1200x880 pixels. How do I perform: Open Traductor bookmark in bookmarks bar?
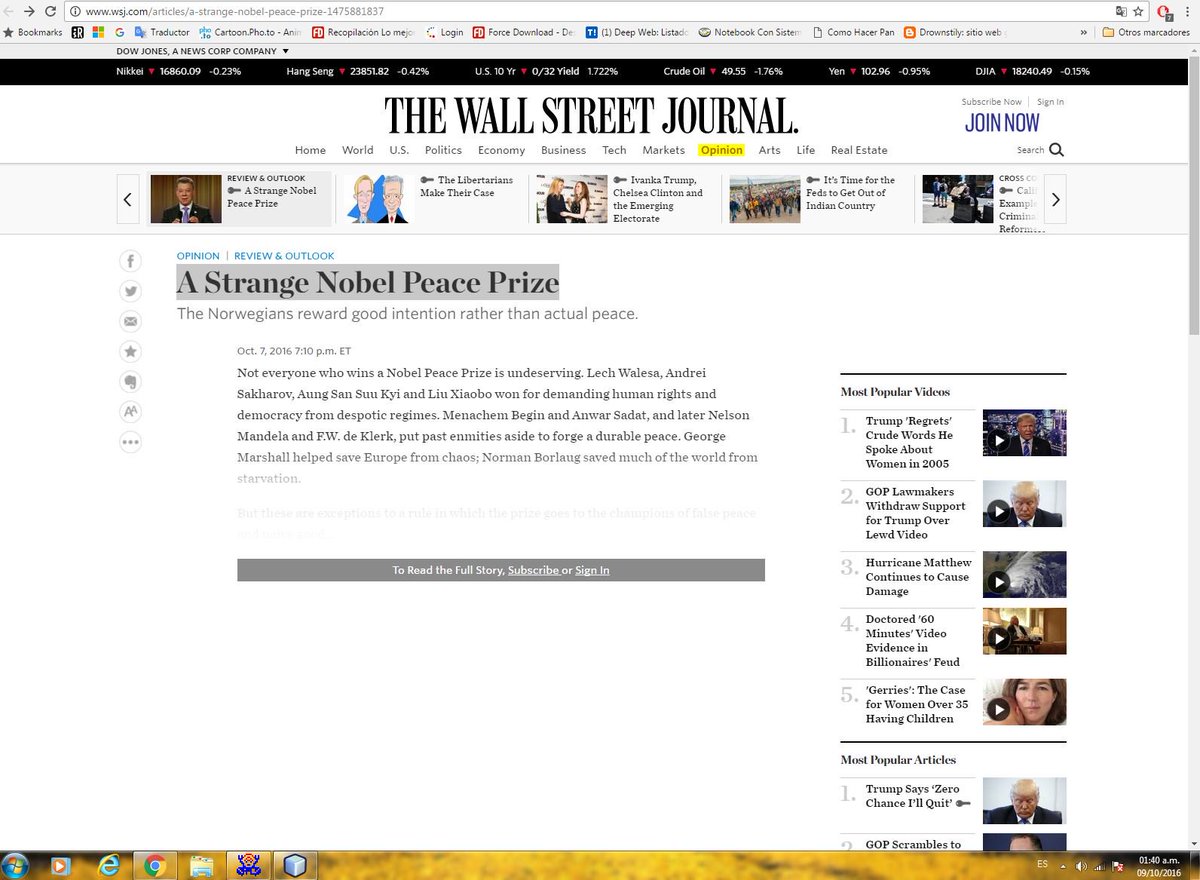[x=161, y=32]
